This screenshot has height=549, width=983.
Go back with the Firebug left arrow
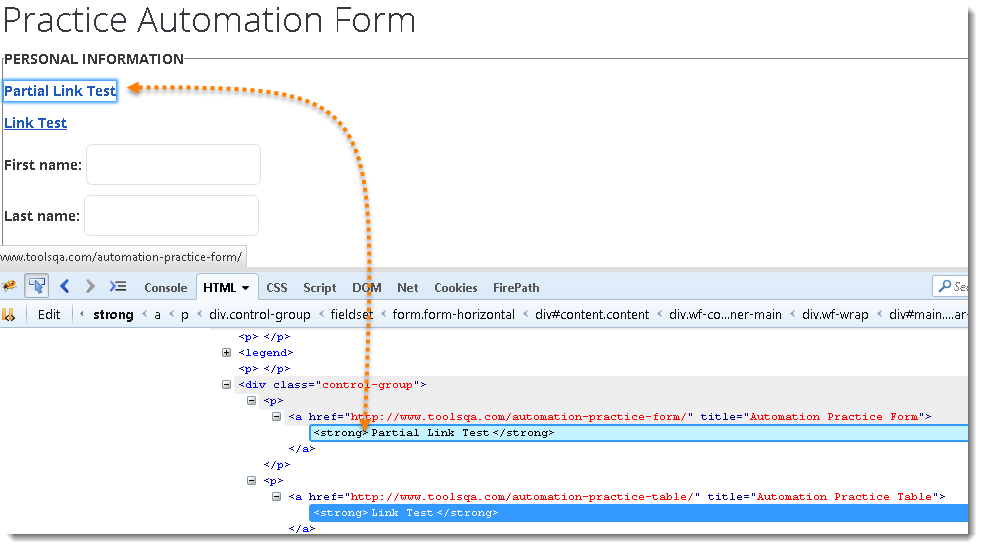tap(65, 286)
